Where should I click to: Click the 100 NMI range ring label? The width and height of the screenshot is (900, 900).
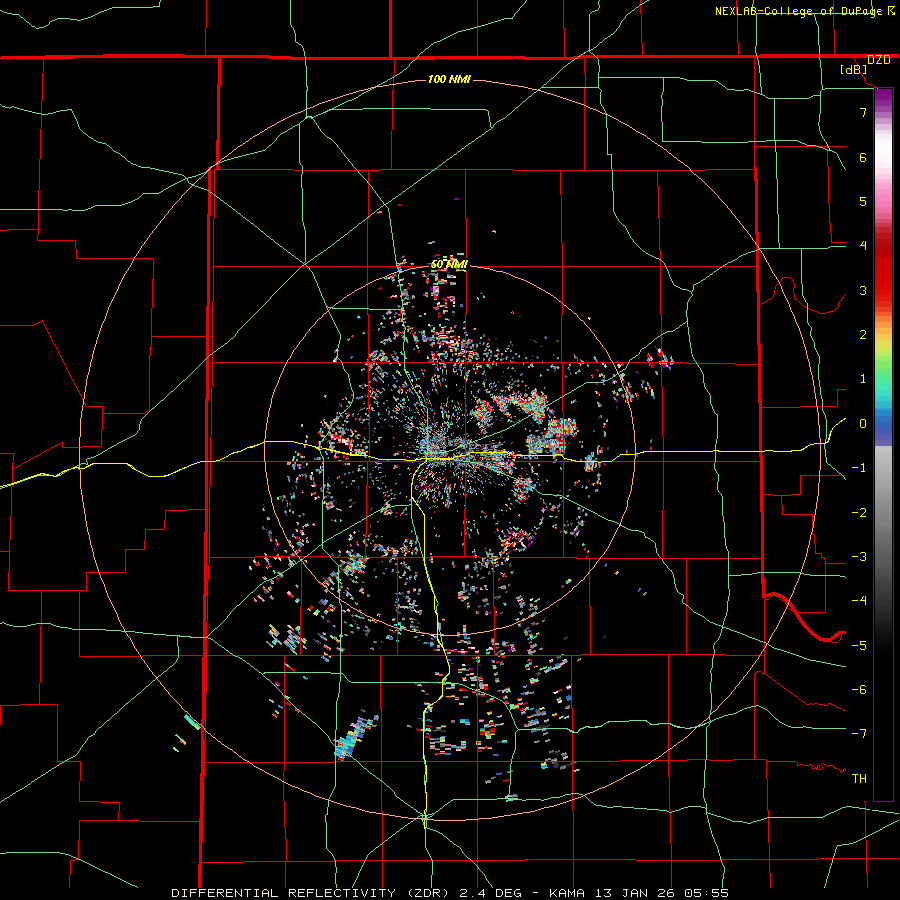tap(449, 79)
